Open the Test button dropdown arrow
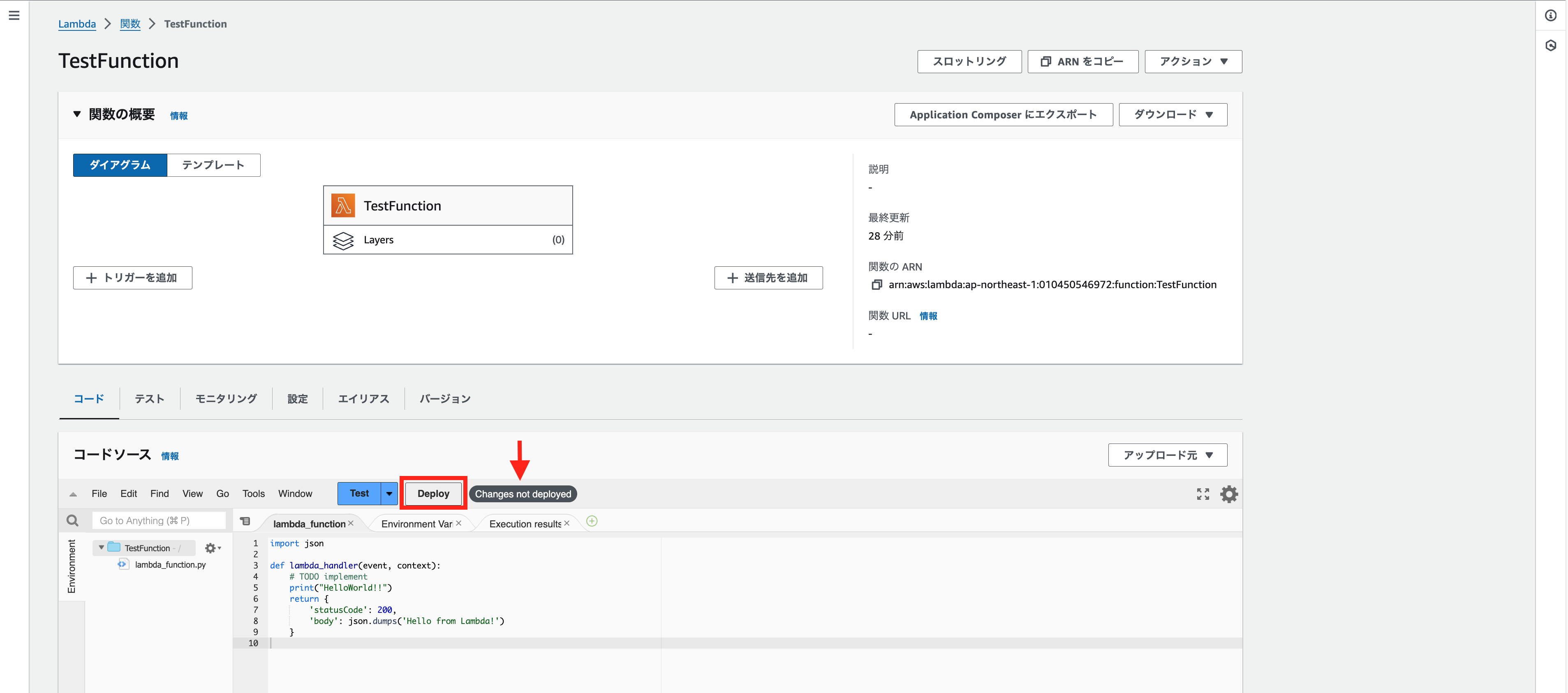 point(389,493)
